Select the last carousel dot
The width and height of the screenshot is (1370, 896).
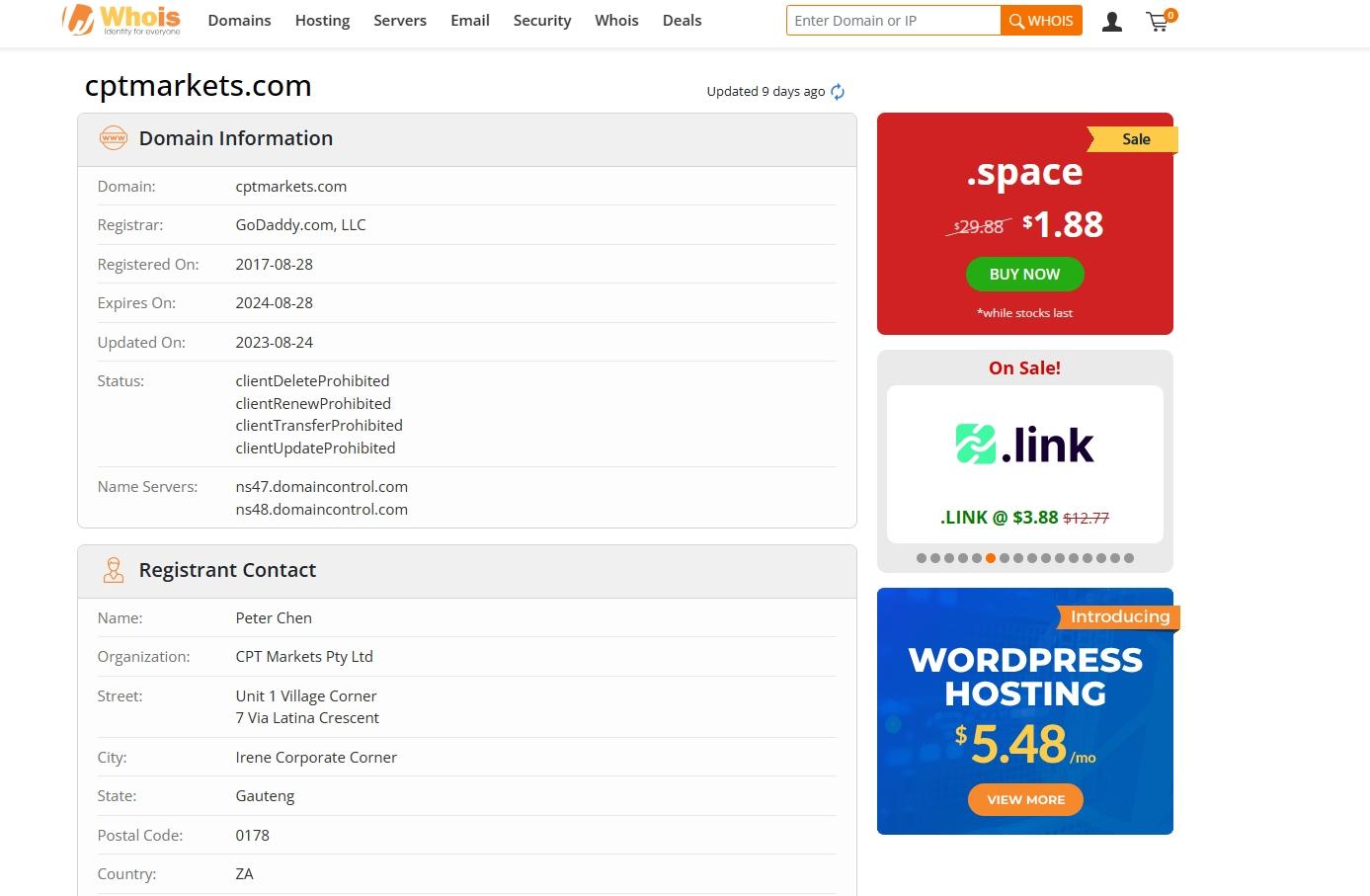click(1129, 558)
